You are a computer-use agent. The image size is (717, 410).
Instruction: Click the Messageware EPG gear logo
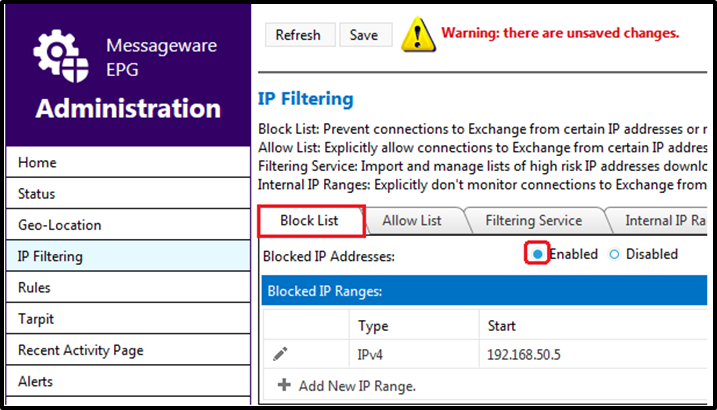(61, 56)
